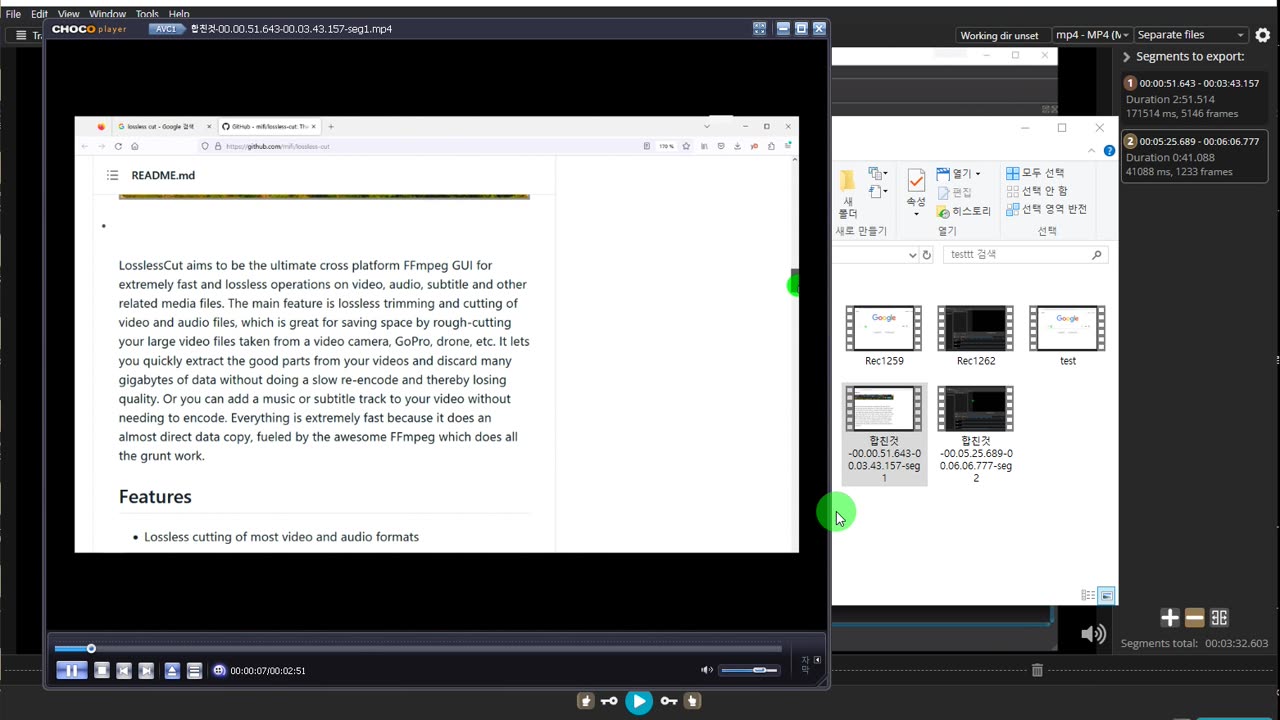This screenshot has height=720, width=1280.
Task: Adjust the CHOCO player volume slider
Action: point(750,670)
